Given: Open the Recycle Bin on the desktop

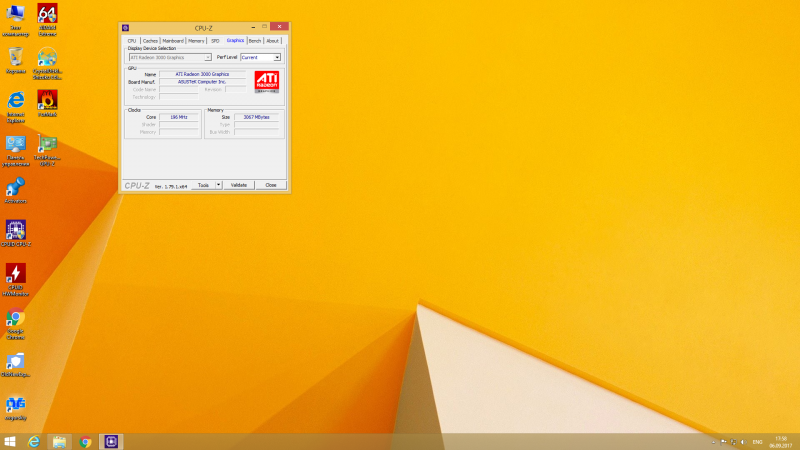Looking at the screenshot, I should point(16,57).
